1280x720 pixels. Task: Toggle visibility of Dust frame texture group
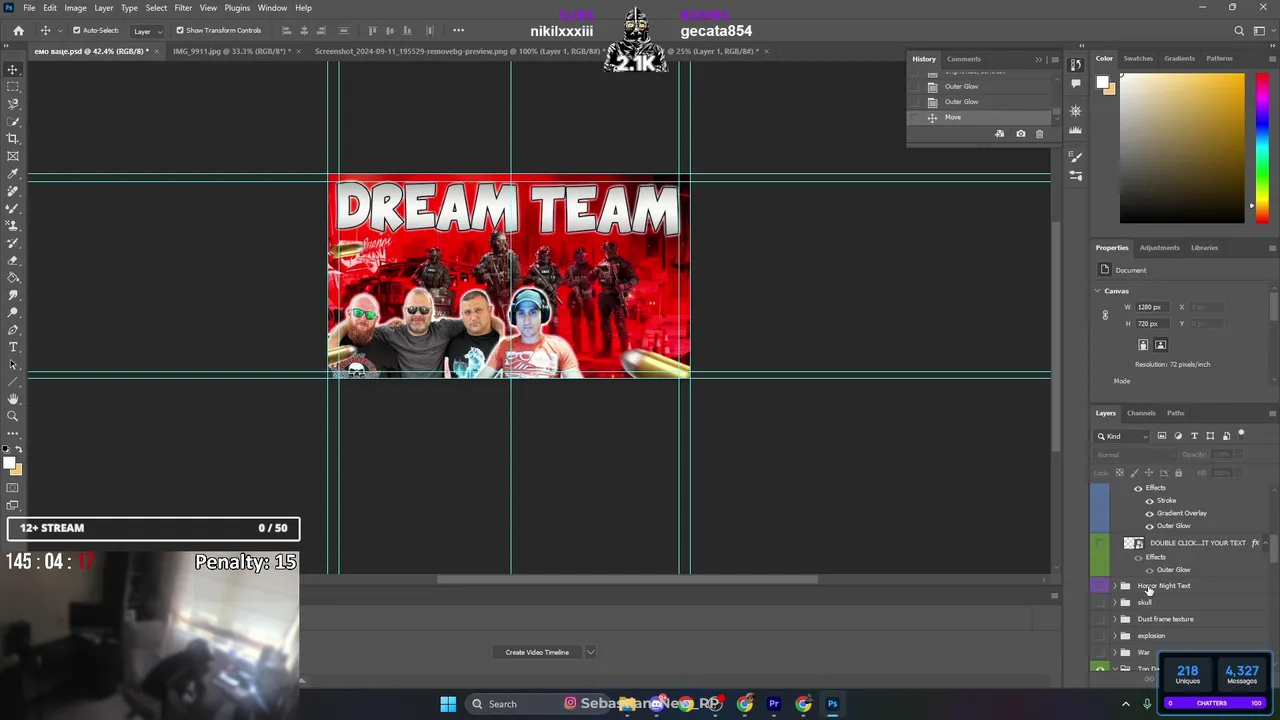[1100, 619]
